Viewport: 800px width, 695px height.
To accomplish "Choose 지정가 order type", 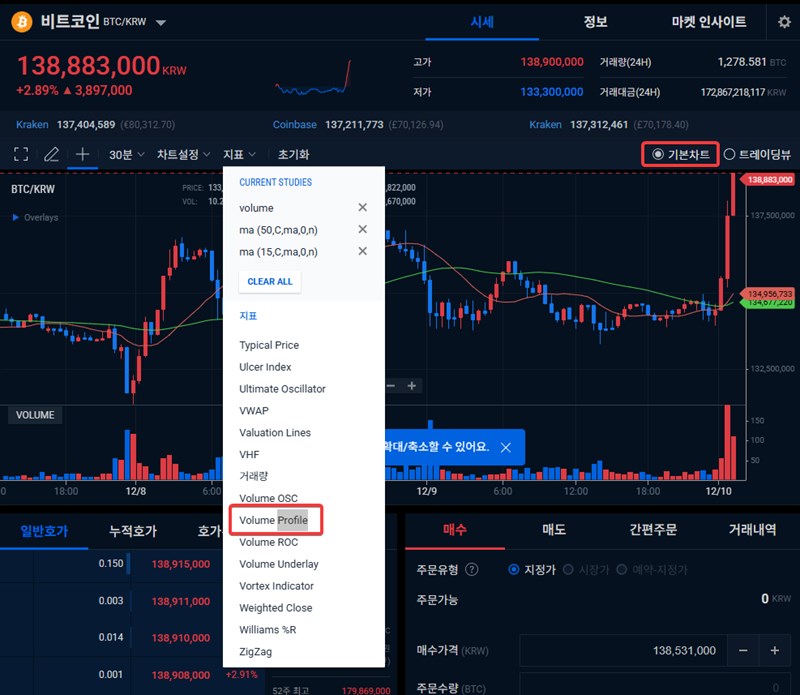I will [515, 569].
